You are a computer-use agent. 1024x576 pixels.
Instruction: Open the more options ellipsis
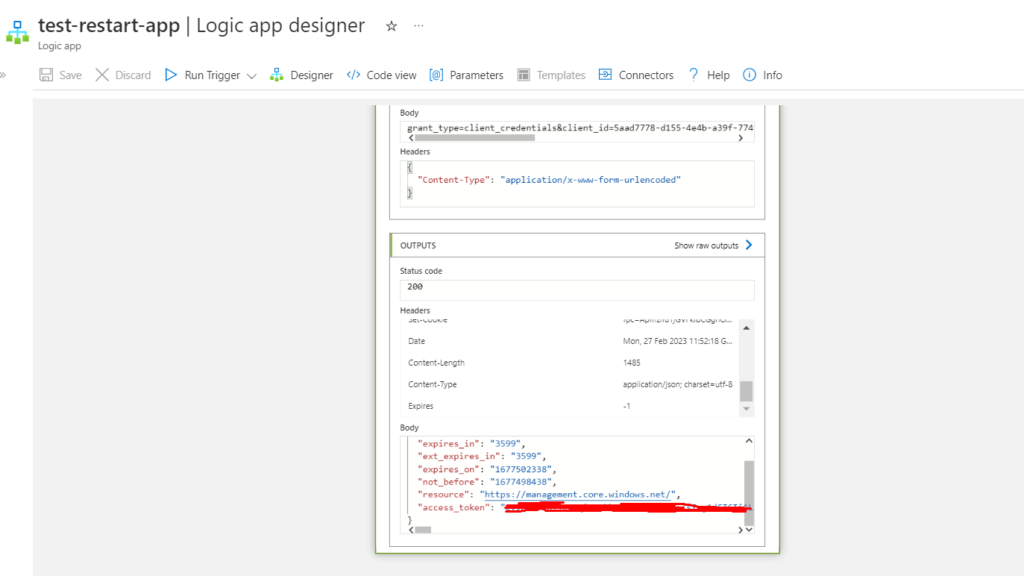click(419, 25)
